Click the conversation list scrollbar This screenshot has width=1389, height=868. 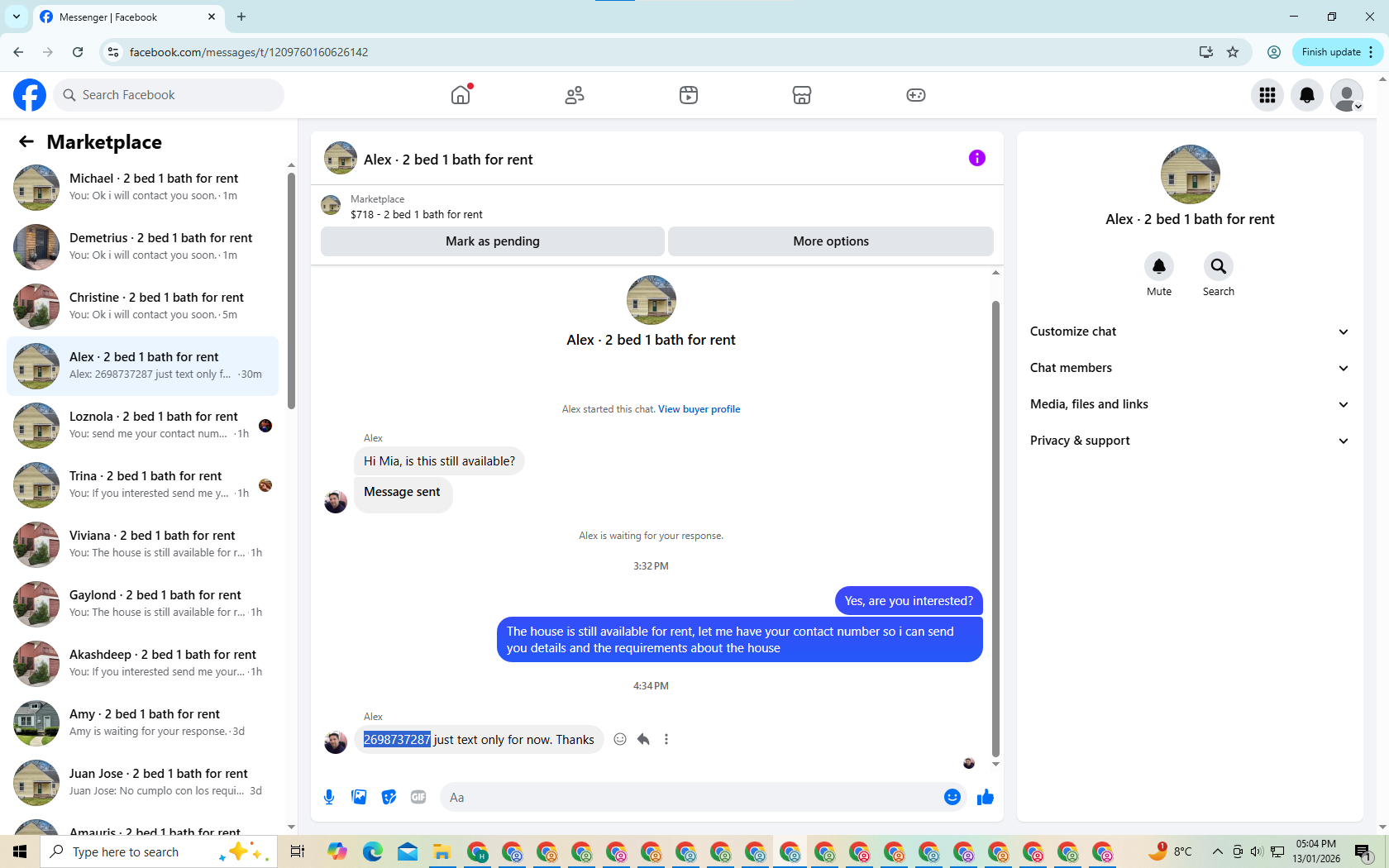point(291,290)
